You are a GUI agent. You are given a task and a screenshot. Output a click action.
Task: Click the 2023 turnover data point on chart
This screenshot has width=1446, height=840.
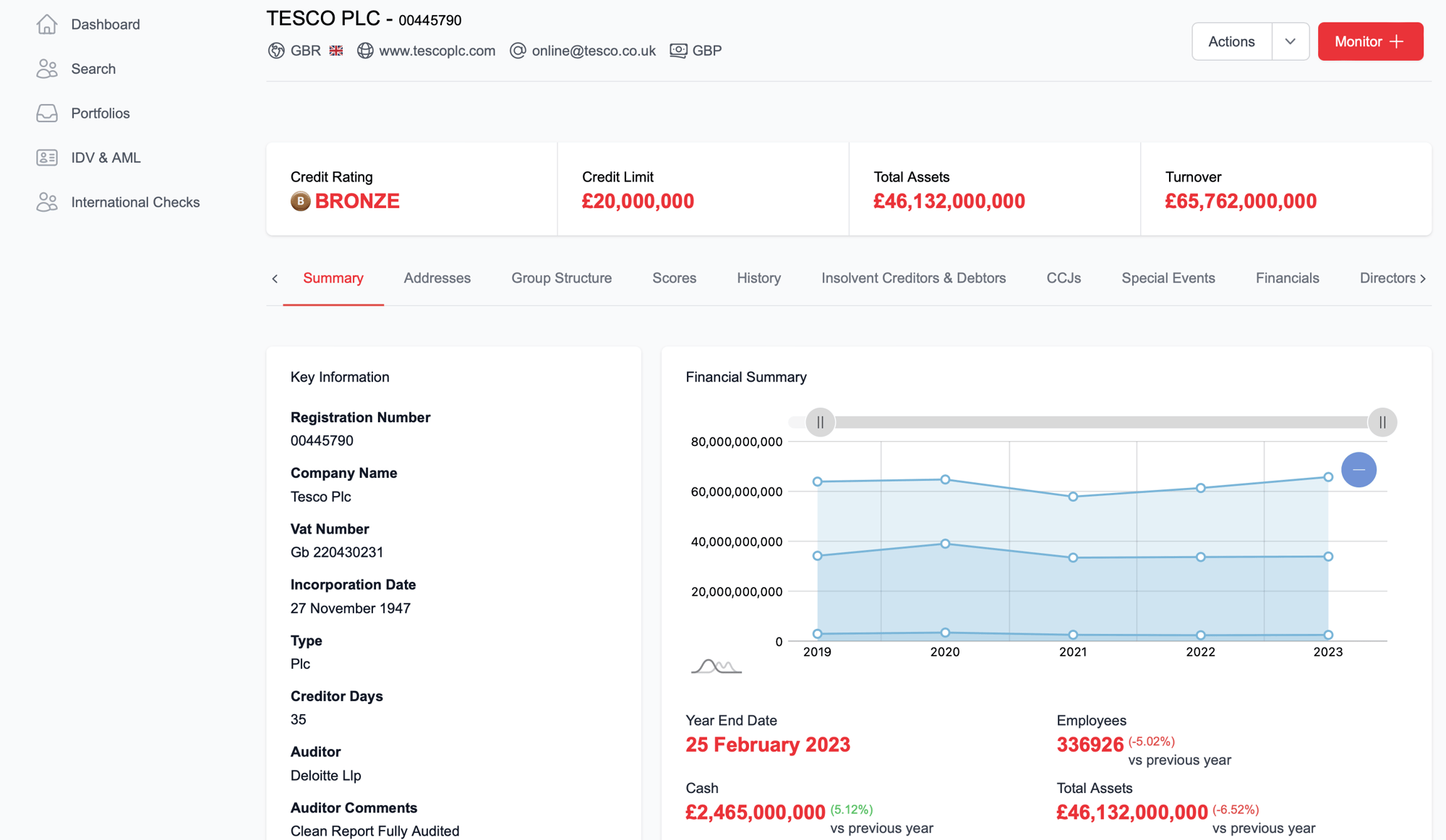[x=1328, y=477]
